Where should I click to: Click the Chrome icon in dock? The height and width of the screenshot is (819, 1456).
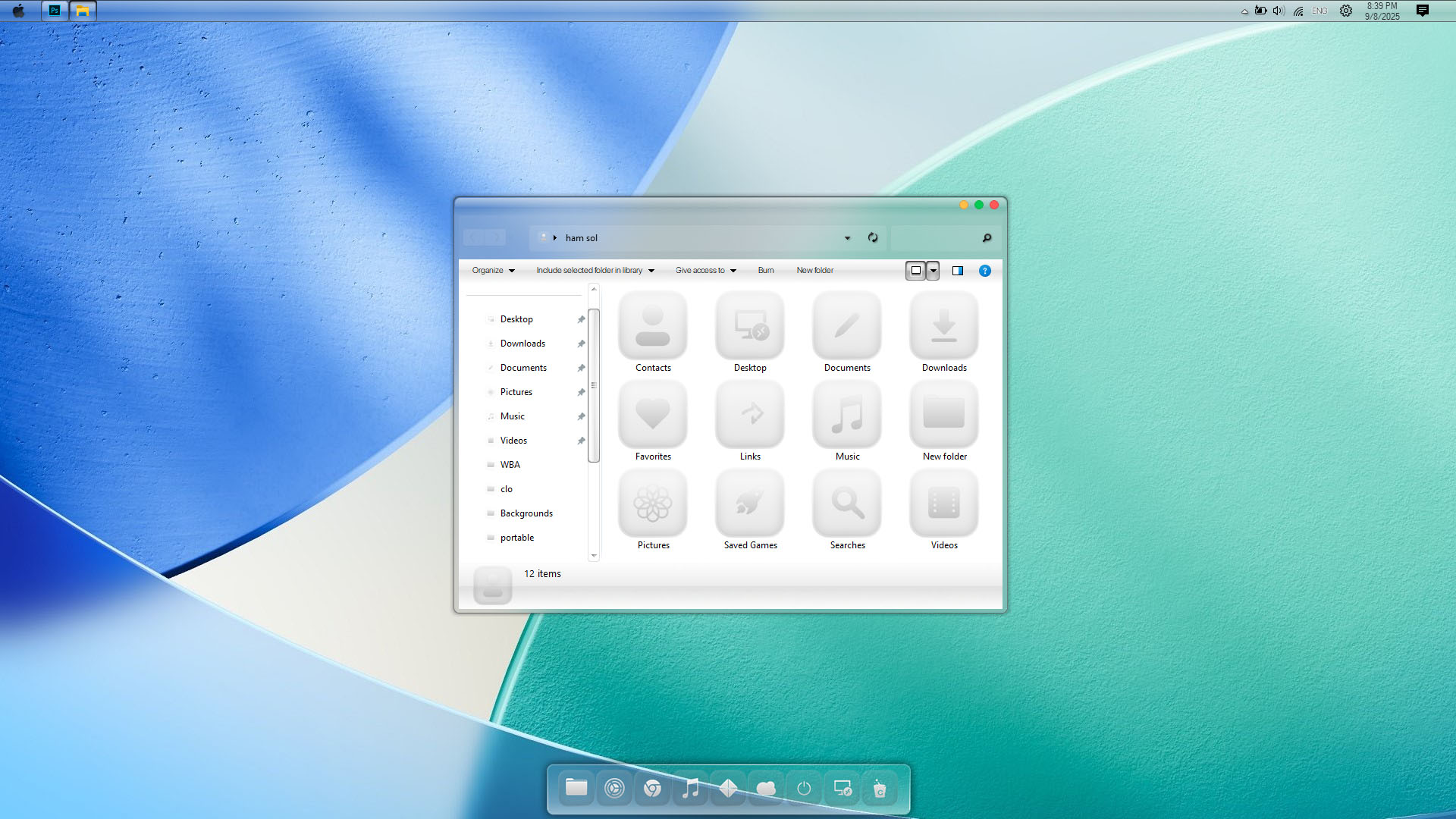pyautogui.click(x=652, y=789)
